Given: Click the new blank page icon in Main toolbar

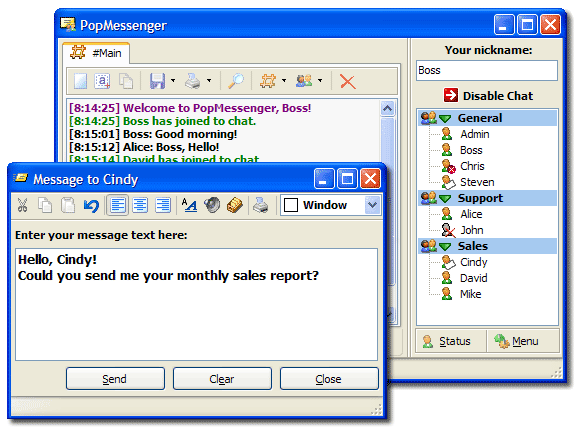Looking at the screenshot, I should point(80,81).
